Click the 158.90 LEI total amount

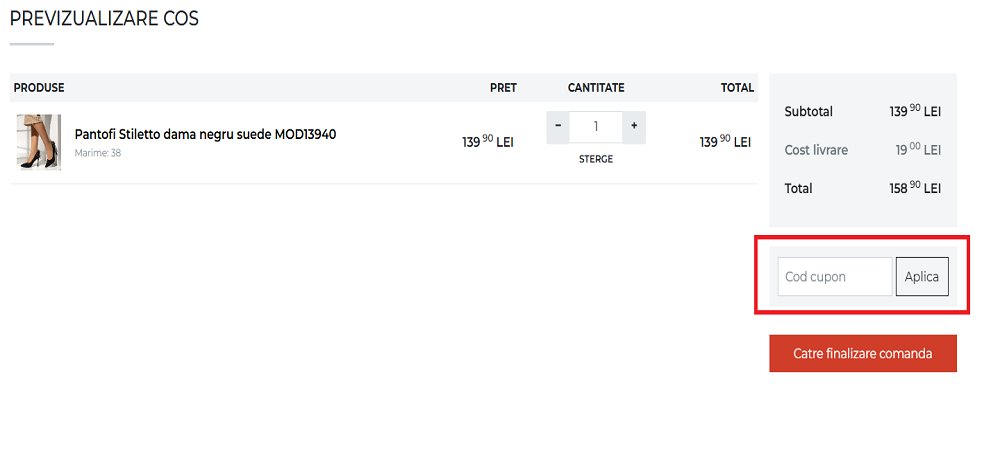coord(915,188)
